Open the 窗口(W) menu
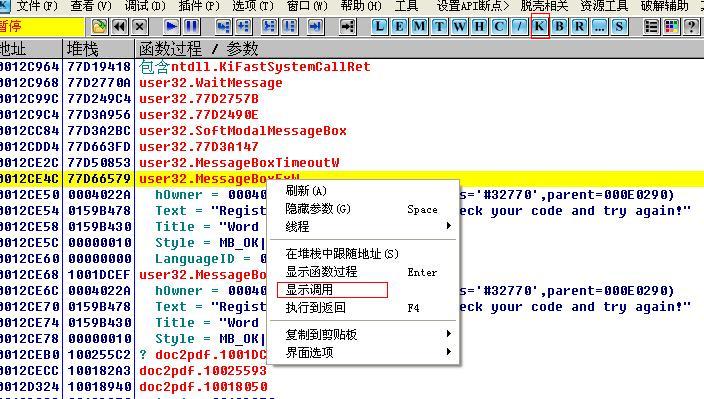Image resolution: width=704 pixels, height=399 pixels. 307,6
